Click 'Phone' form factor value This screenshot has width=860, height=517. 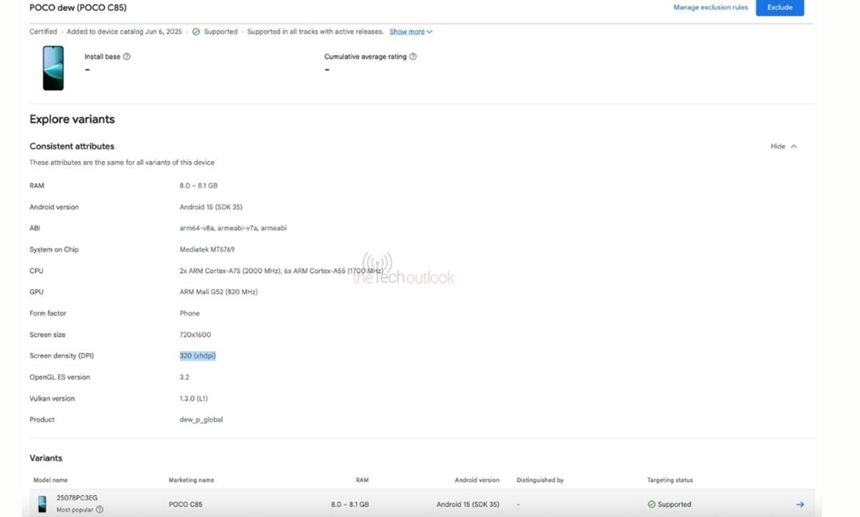coord(189,314)
